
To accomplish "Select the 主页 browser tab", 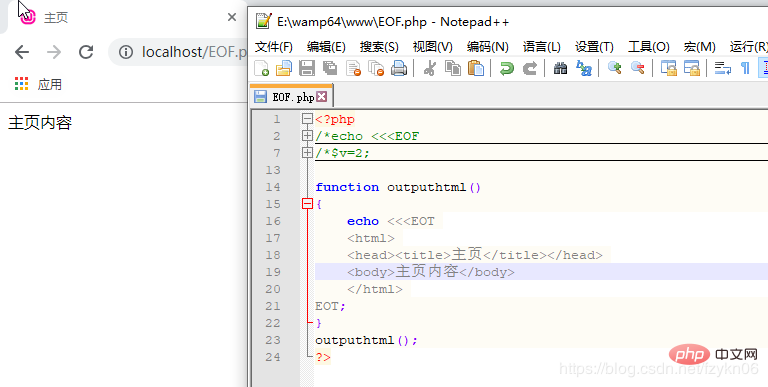I will pyautogui.click(x=125, y=17).
